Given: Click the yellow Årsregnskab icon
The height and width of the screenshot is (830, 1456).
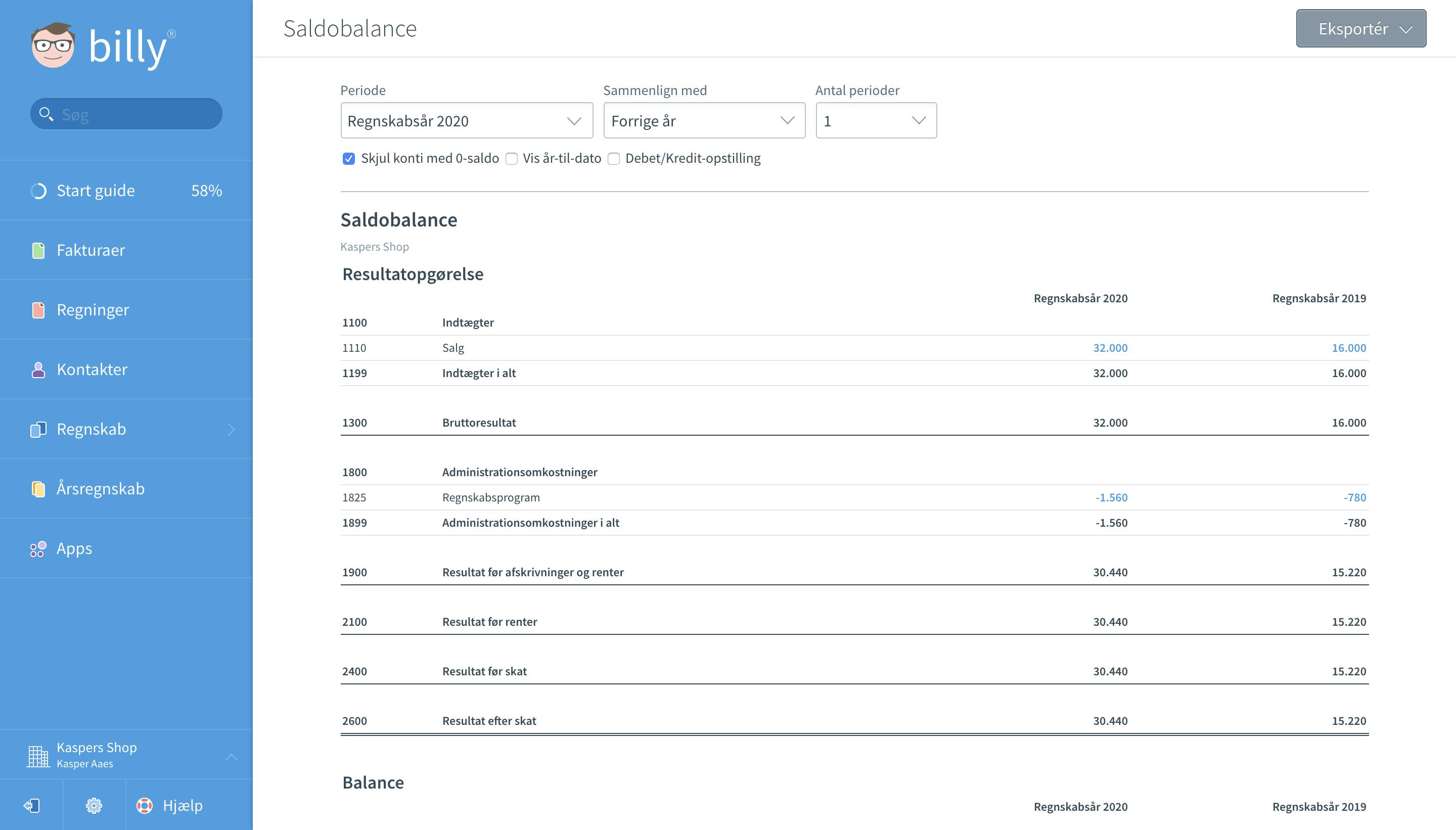Looking at the screenshot, I should tap(38, 489).
